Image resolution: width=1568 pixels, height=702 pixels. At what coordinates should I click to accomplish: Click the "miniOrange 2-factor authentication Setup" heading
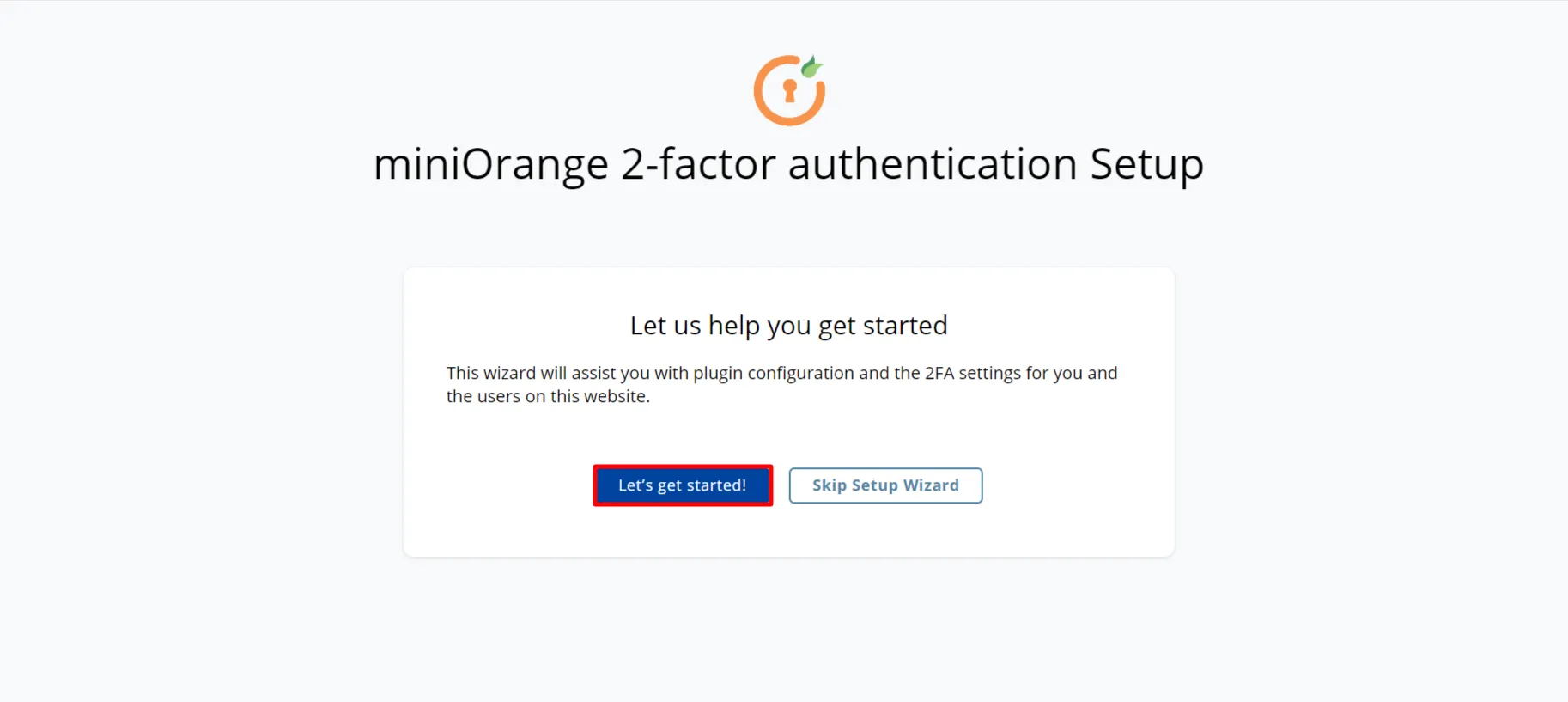[x=787, y=163]
